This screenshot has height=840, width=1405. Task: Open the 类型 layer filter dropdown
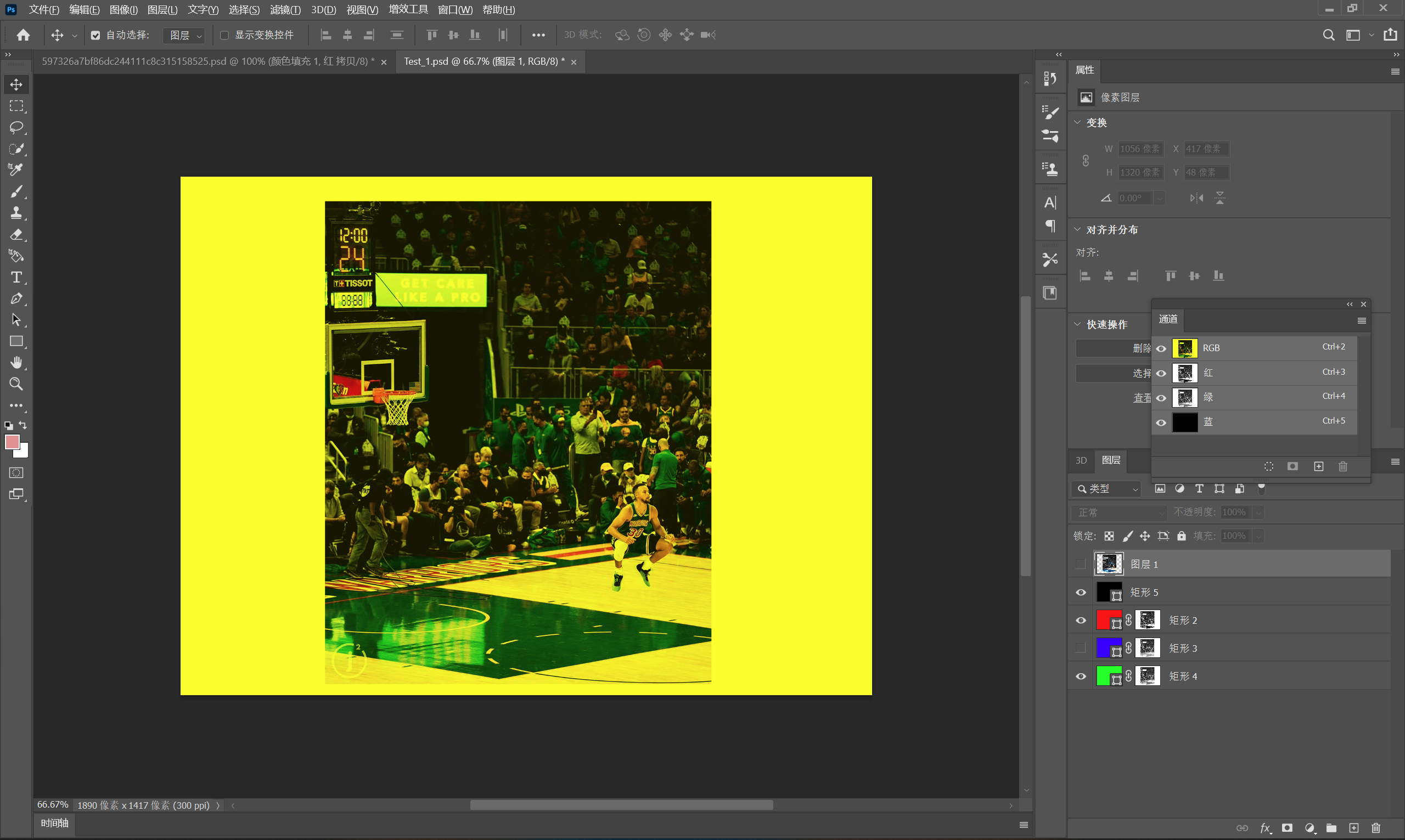(x=1107, y=488)
